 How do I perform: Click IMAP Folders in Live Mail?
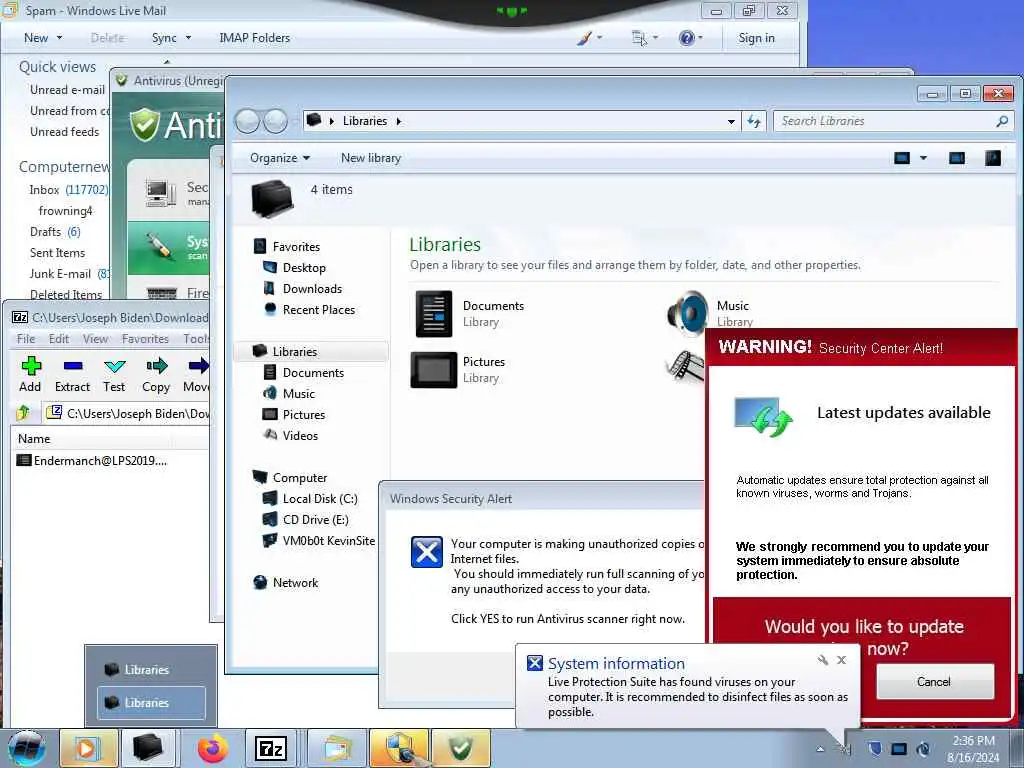(255, 38)
